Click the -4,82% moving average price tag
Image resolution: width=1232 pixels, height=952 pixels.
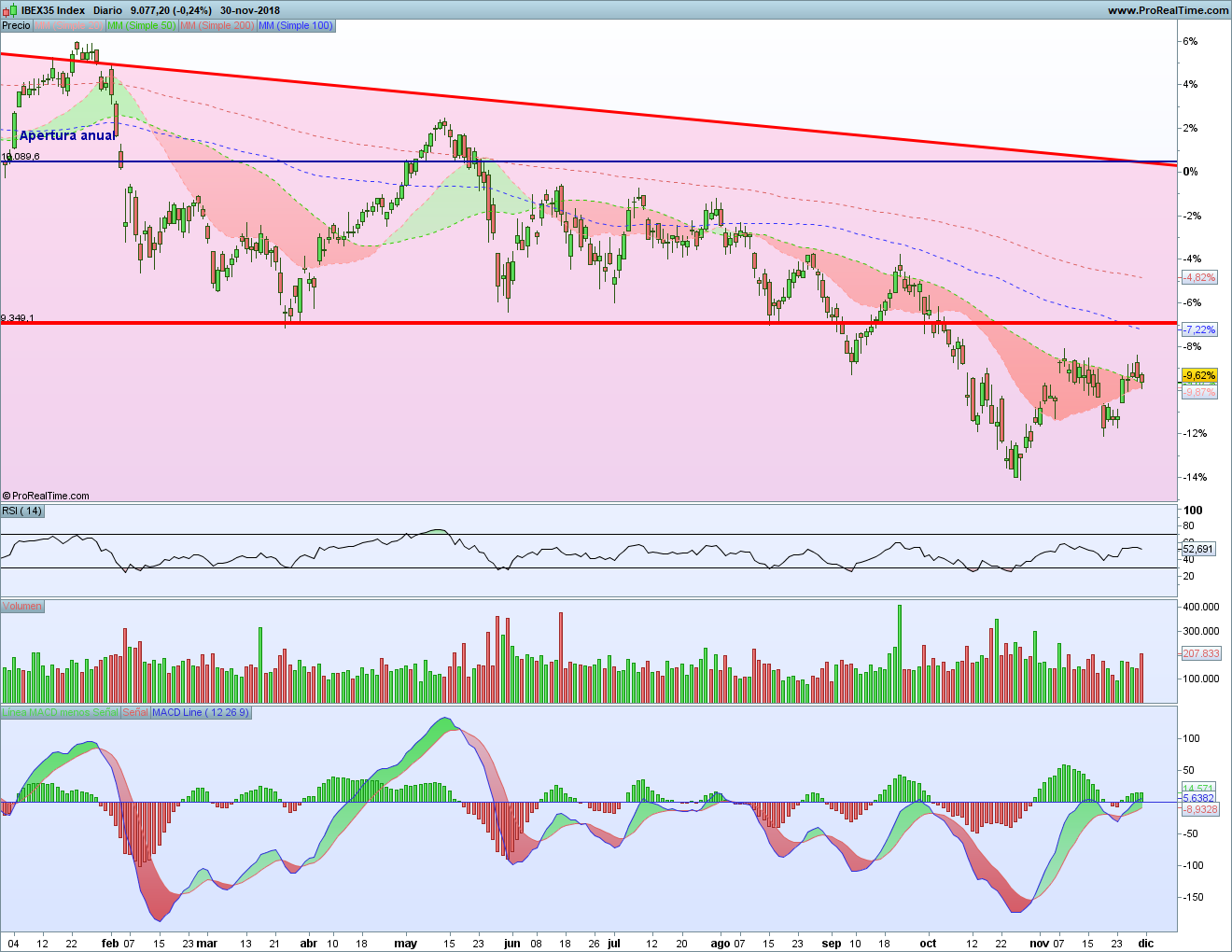pos(1198,277)
